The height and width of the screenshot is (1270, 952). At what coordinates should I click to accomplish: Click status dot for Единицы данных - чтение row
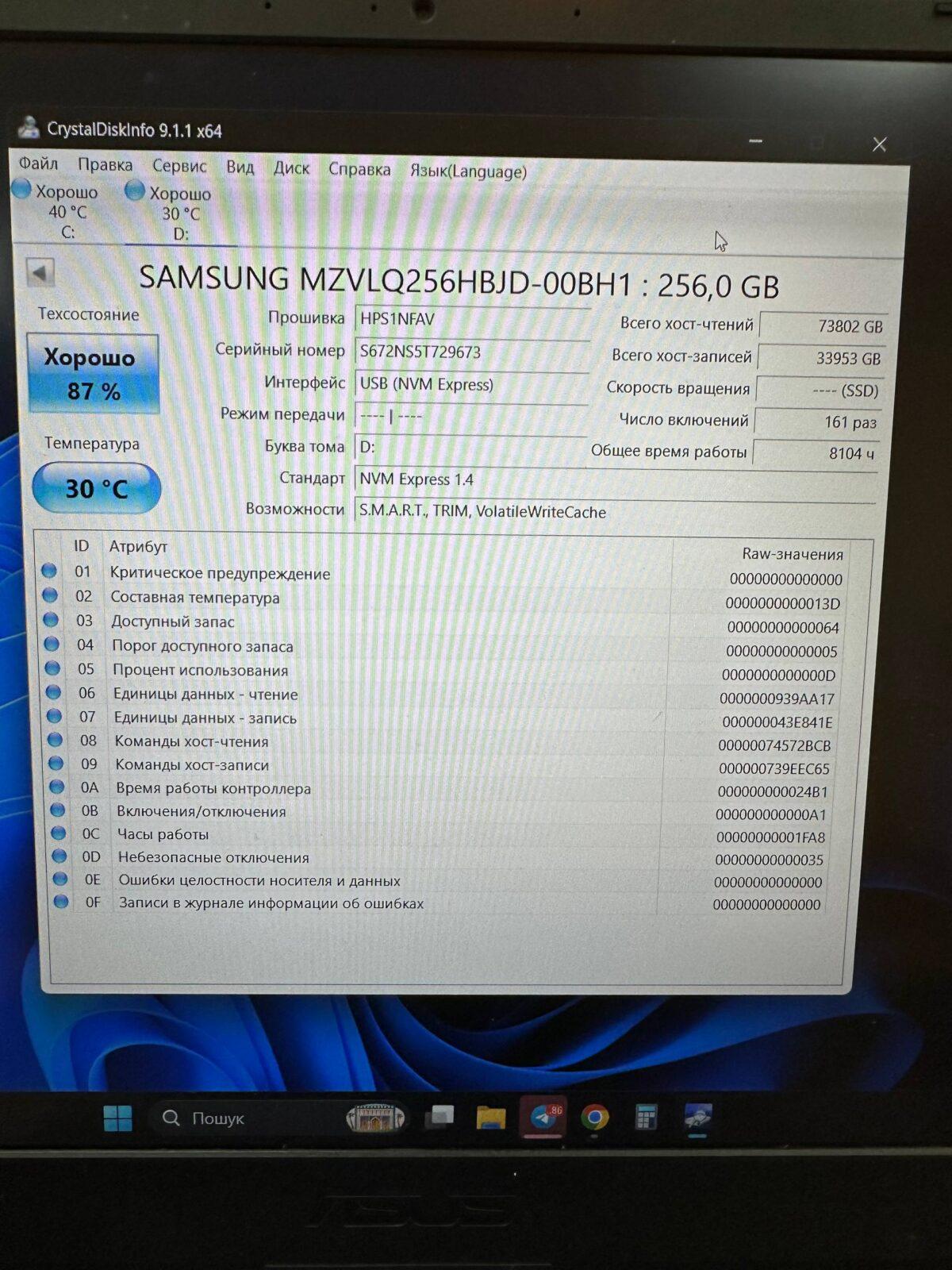click(53, 692)
